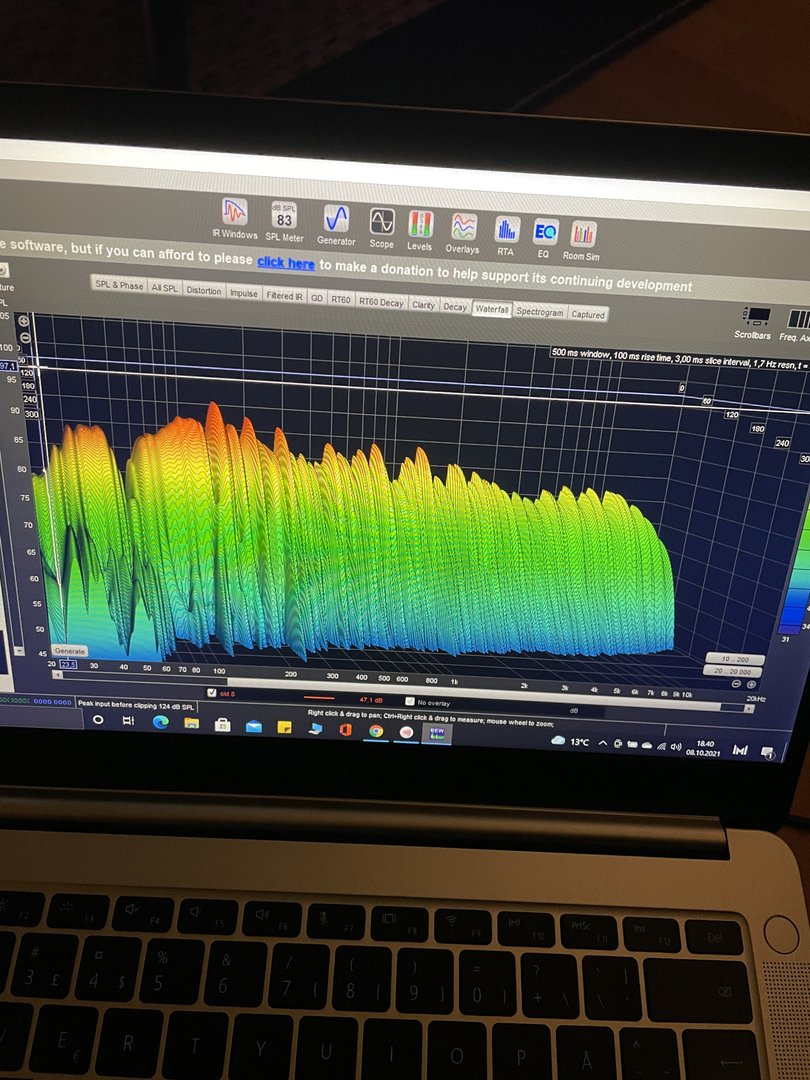Image resolution: width=810 pixels, height=1080 pixels.
Task: Open the Levels meter
Action: point(419,231)
